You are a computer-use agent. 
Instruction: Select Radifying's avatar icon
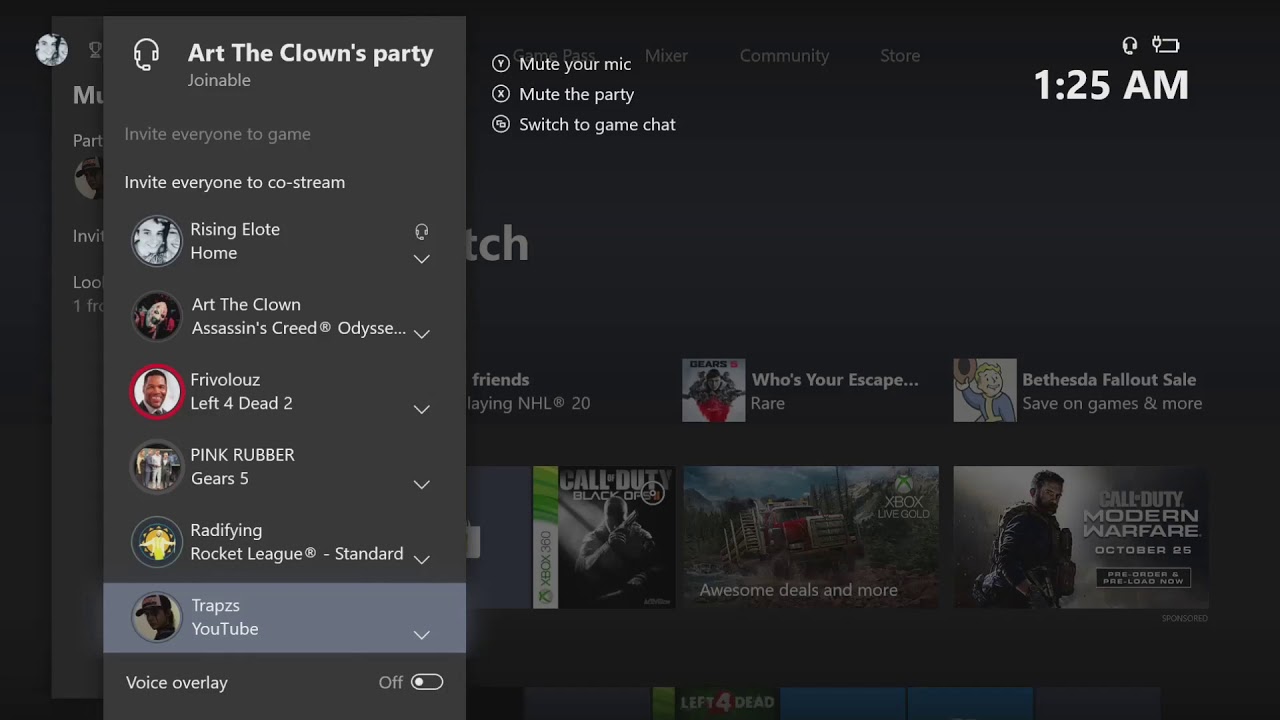point(157,541)
